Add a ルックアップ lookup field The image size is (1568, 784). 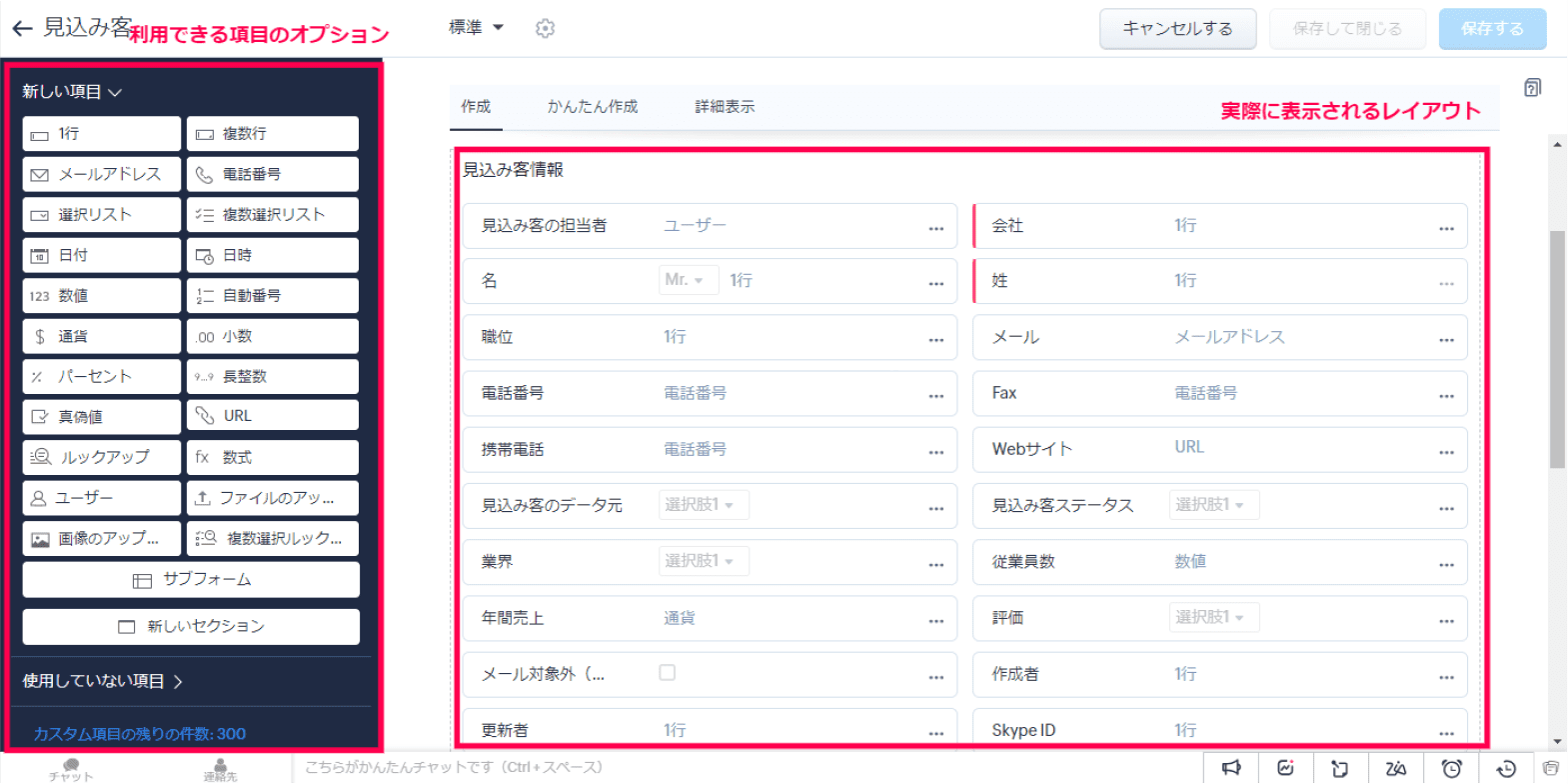(x=101, y=457)
